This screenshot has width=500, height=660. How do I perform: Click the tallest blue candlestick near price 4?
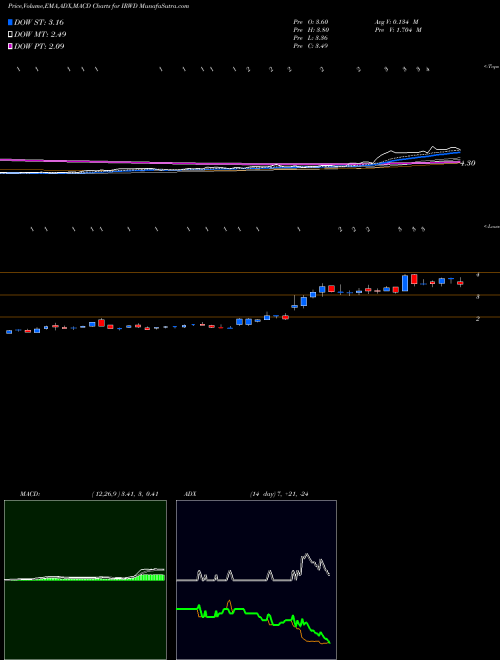coord(405,283)
